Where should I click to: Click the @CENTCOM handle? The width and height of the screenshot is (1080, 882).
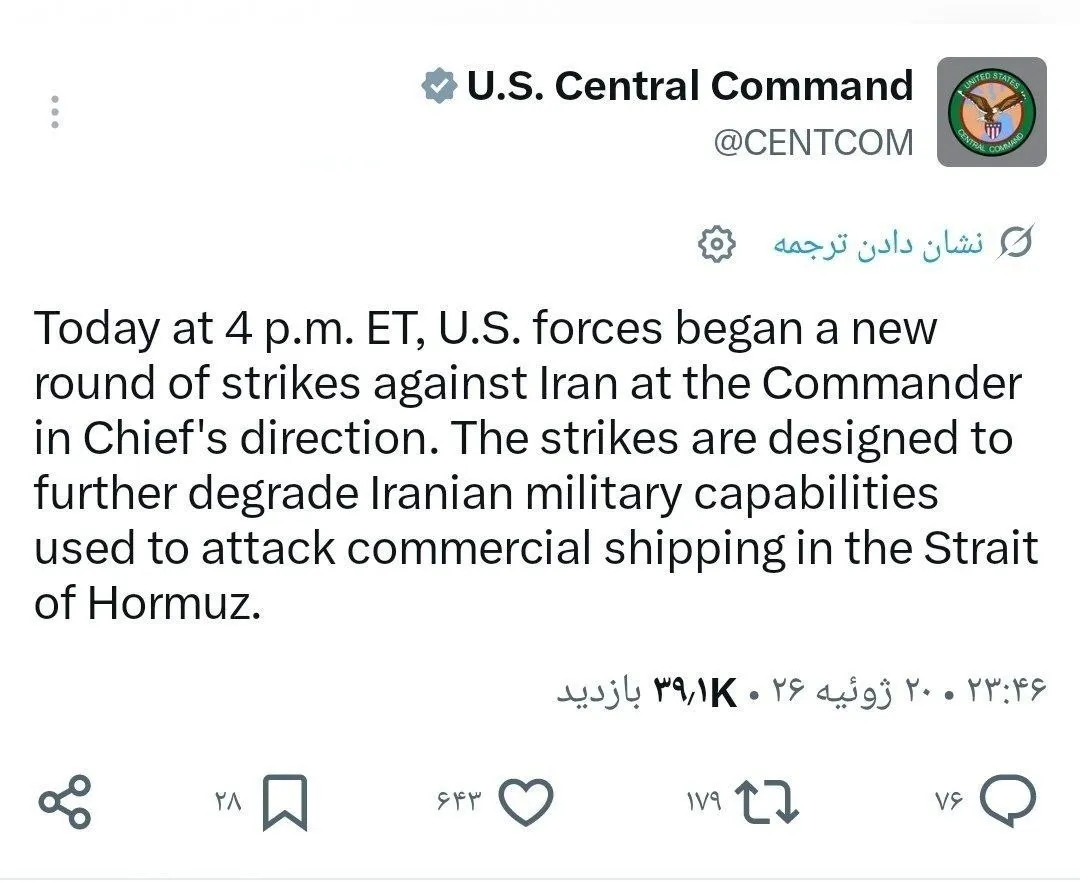tap(813, 143)
